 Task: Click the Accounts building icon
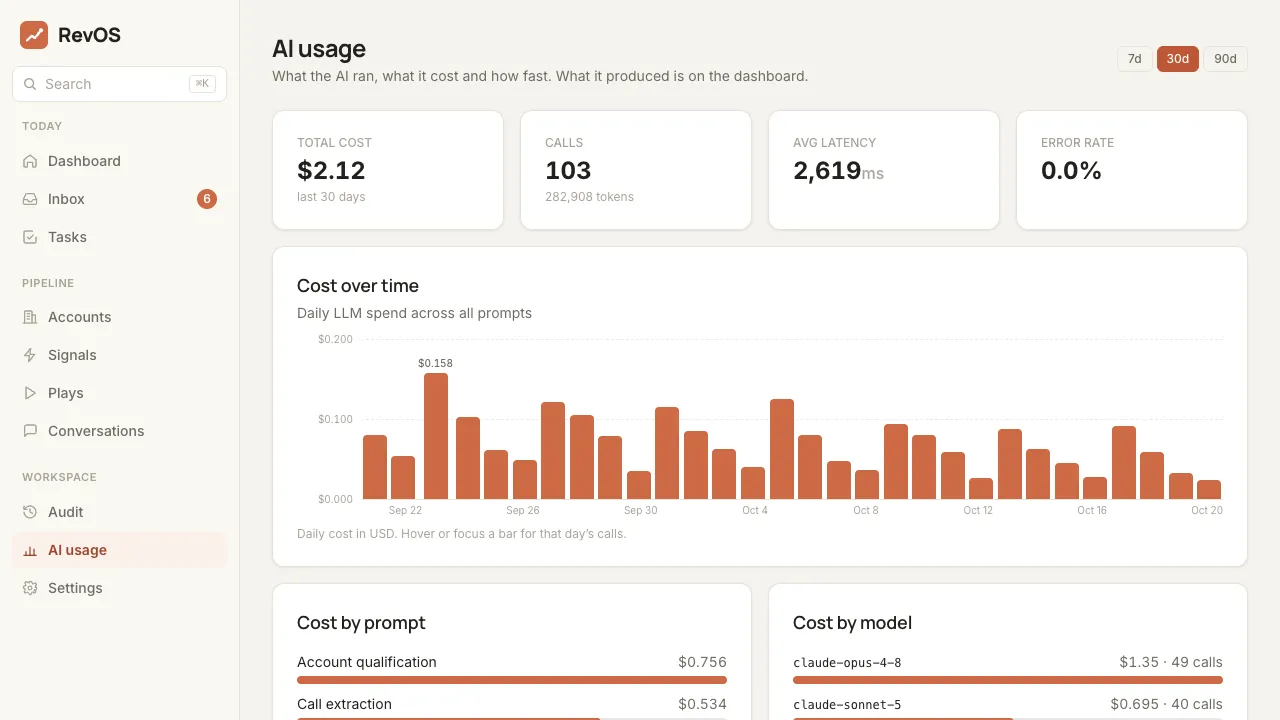point(30,317)
